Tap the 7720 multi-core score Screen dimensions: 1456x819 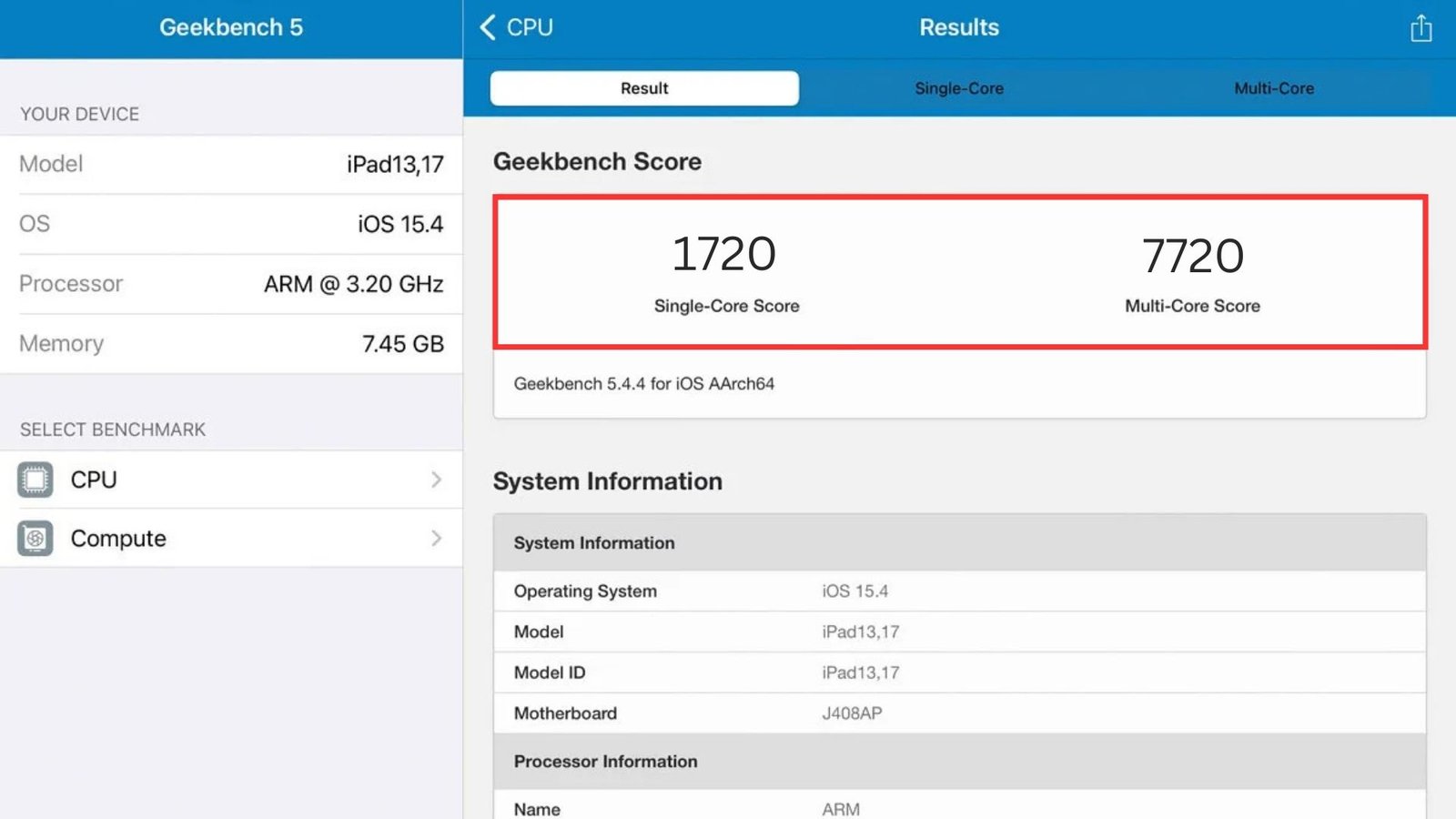(x=1193, y=256)
